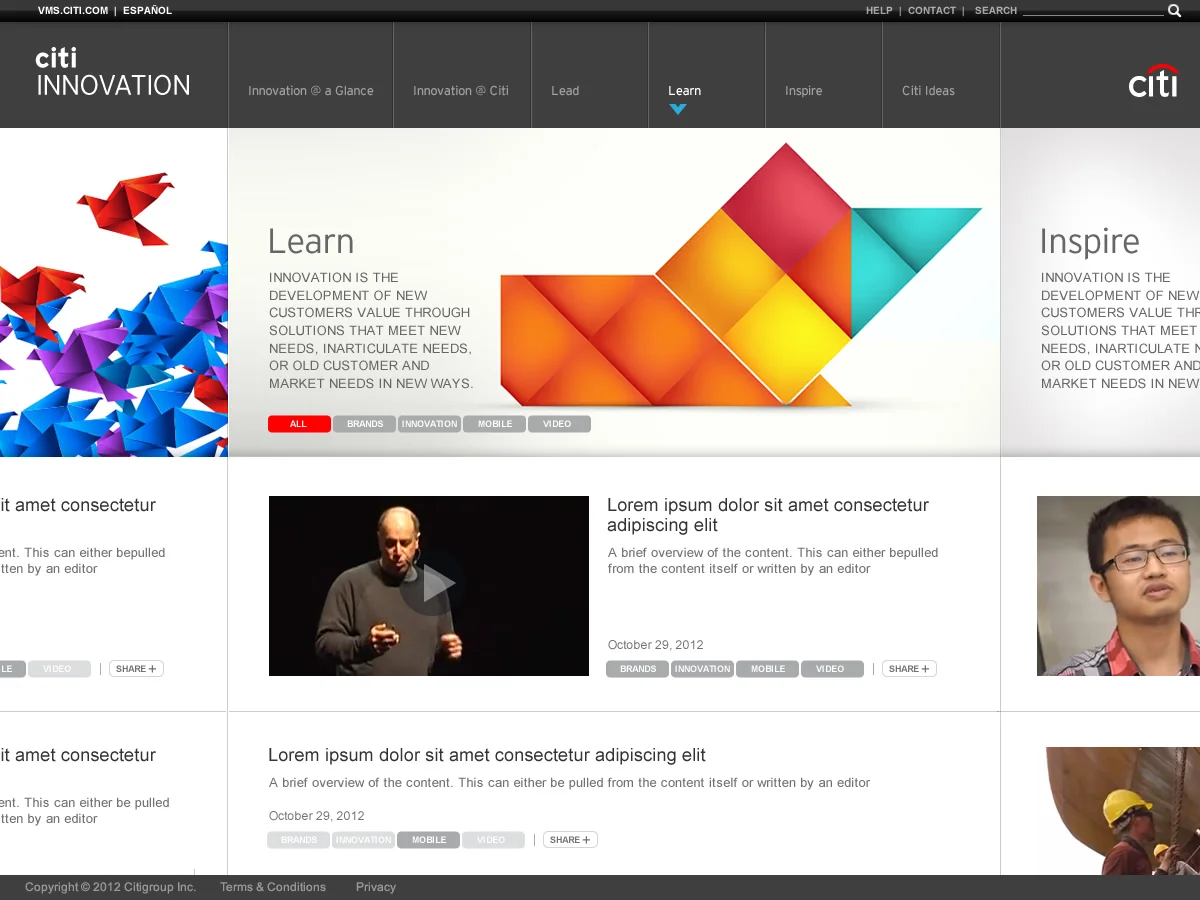Open the Privacy footer link
Viewport: 1200px width, 900px height.
click(376, 887)
